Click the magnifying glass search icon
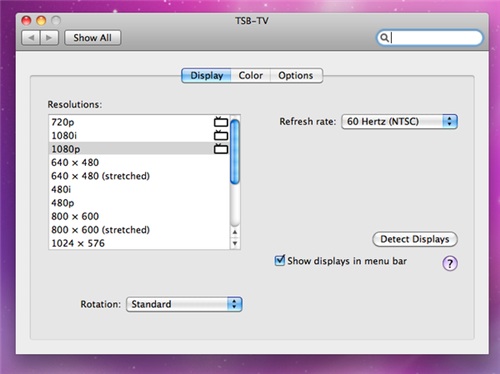The image size is (500, 374). tap(384, 38)
